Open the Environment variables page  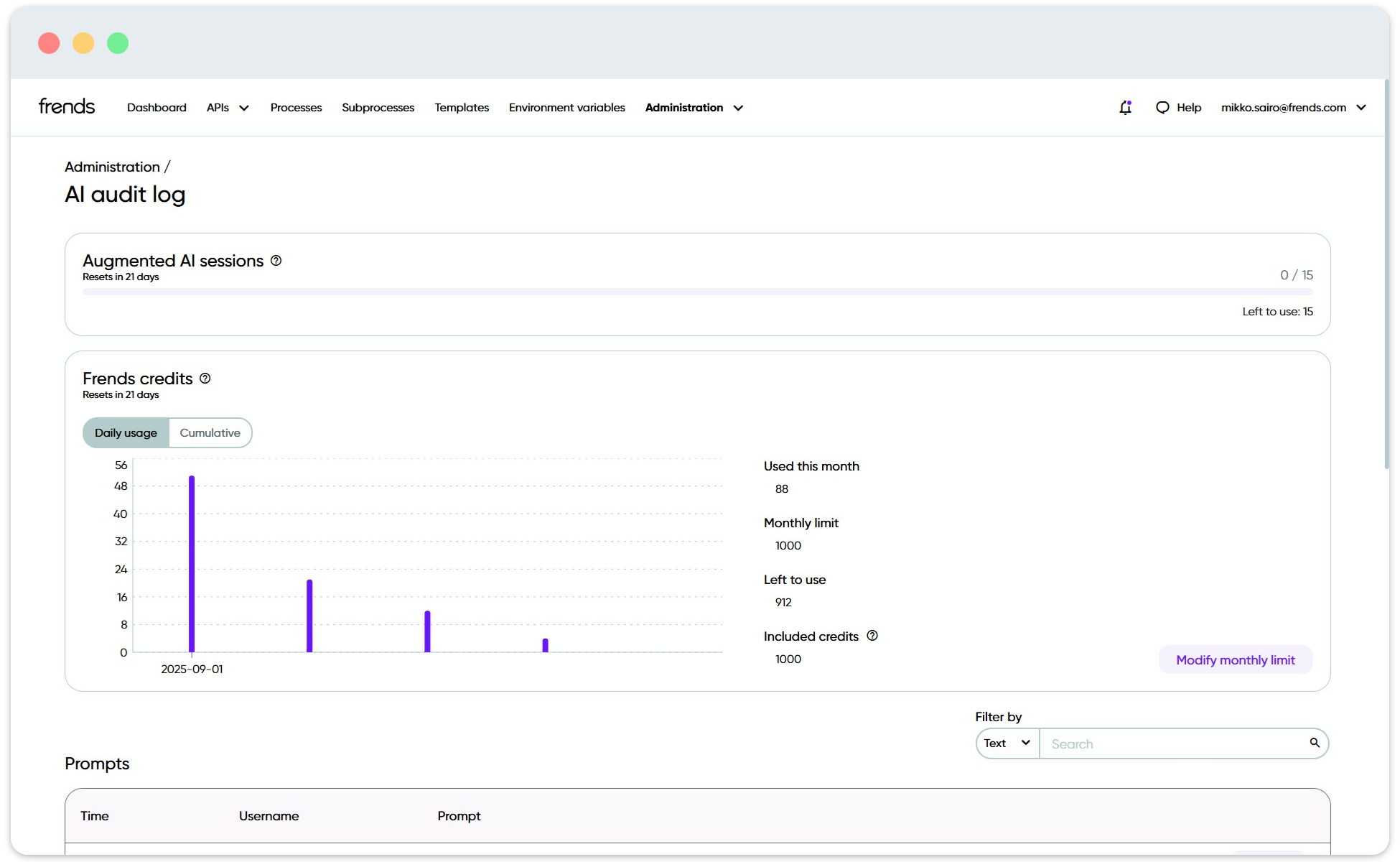[566, 108]
